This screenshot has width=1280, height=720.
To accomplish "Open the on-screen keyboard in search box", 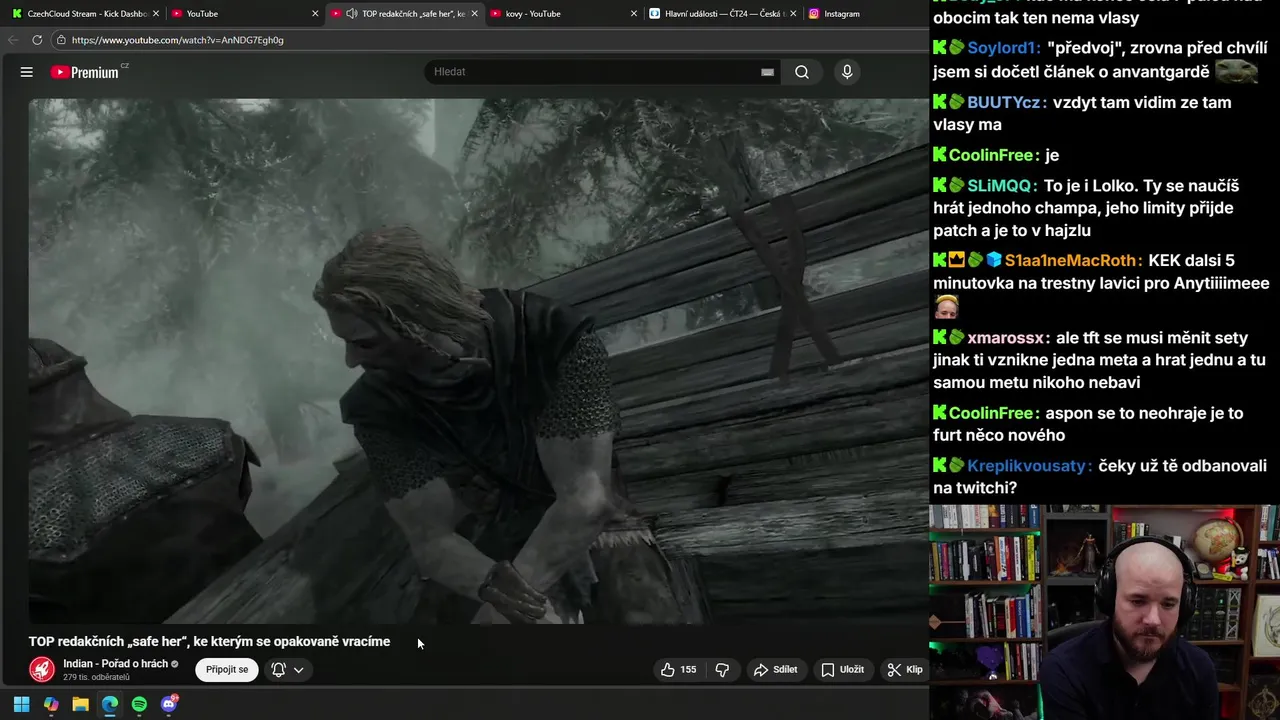I will coord(767,72).
